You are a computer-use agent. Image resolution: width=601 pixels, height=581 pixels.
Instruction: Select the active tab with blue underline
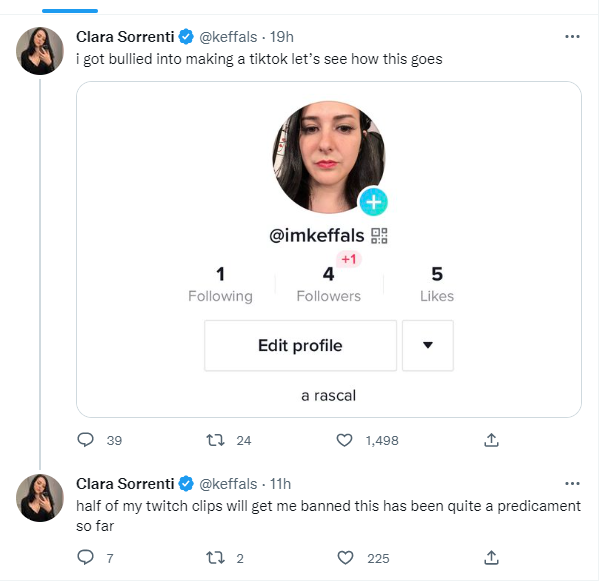70,11
